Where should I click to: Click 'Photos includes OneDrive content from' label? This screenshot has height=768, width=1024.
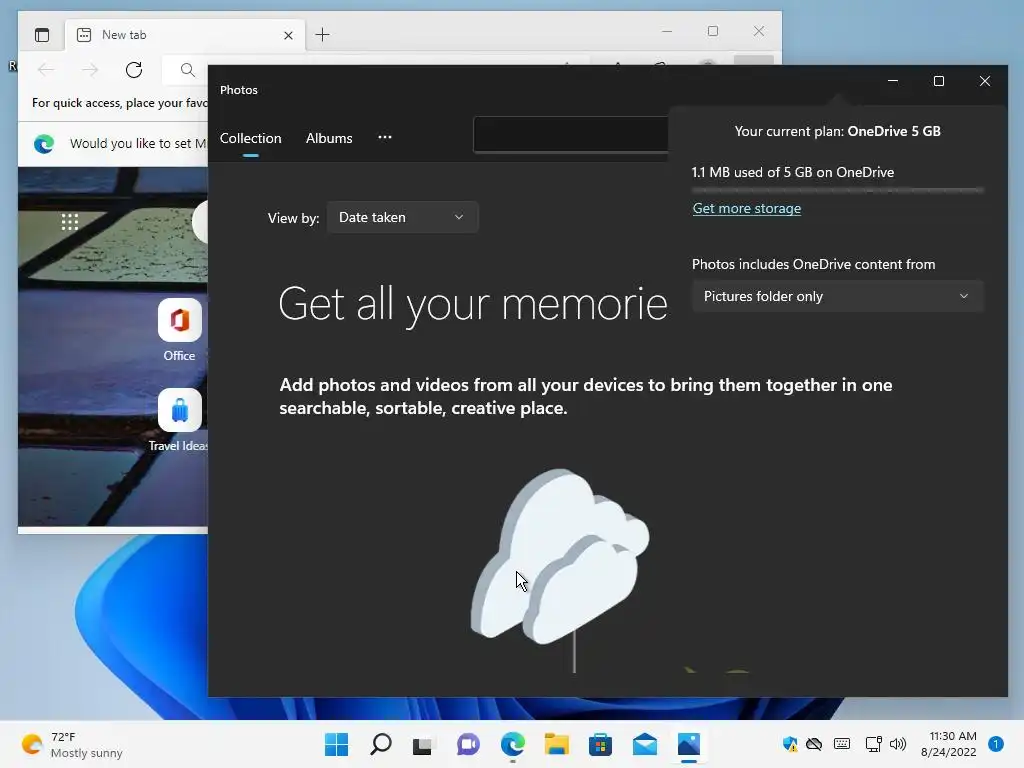pyautogui.click(x=813, y=264)
